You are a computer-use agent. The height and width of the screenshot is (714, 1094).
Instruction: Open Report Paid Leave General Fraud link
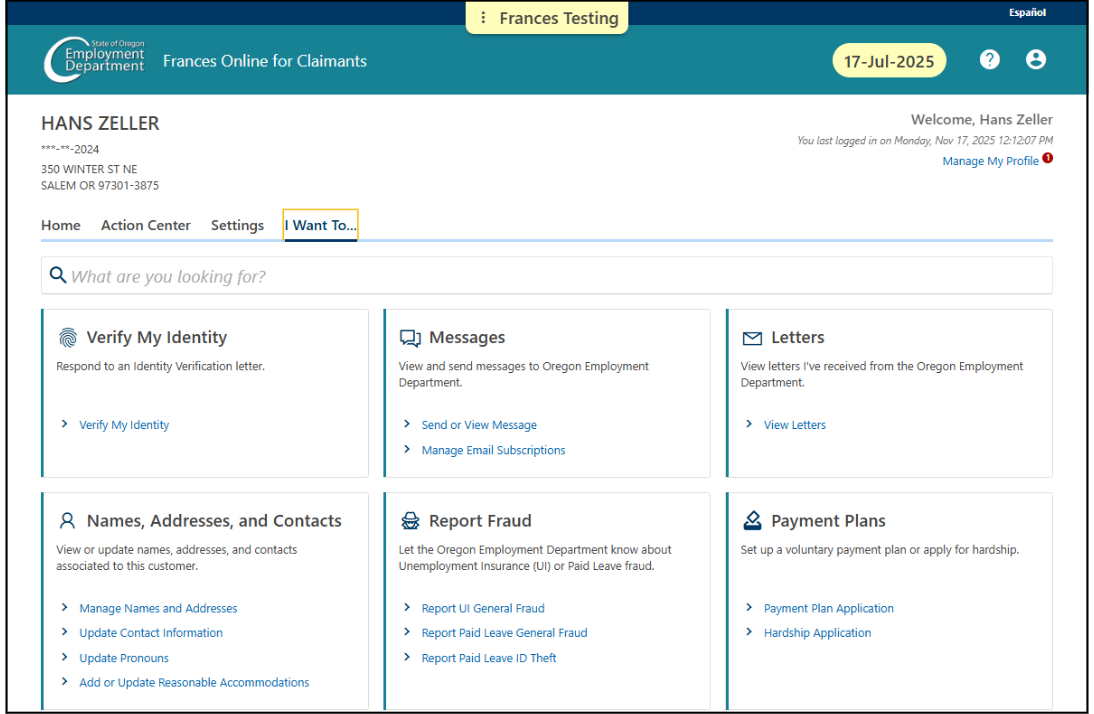[x=504, y=633]
